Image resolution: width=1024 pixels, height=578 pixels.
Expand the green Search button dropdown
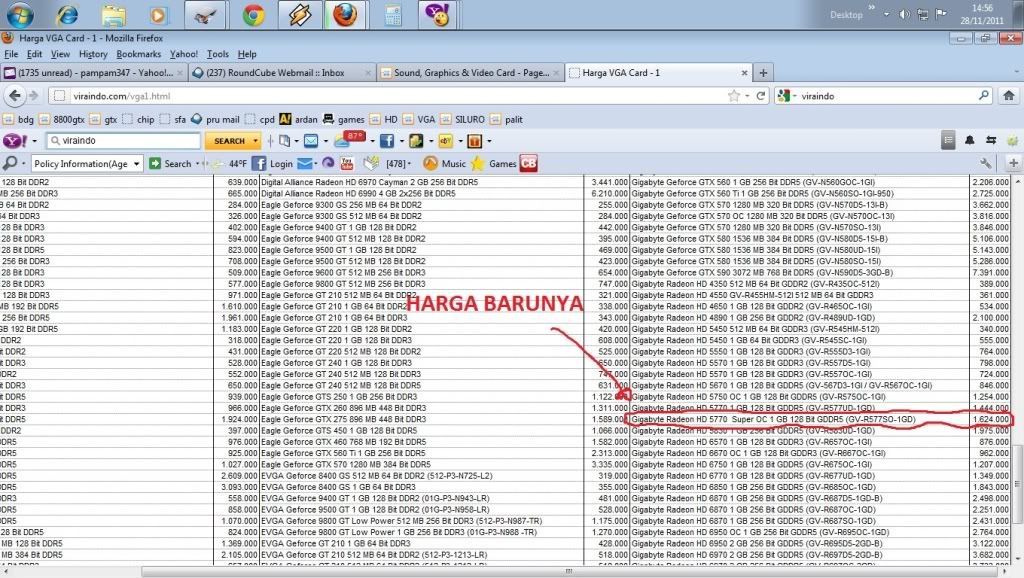point(197,163)
